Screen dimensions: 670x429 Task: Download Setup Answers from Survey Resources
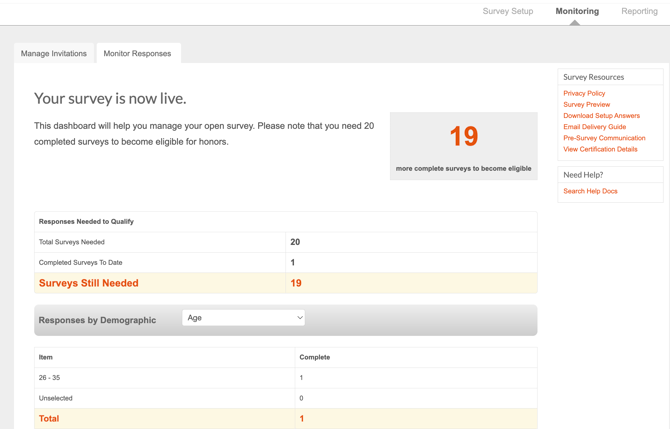tap(601, 116)
